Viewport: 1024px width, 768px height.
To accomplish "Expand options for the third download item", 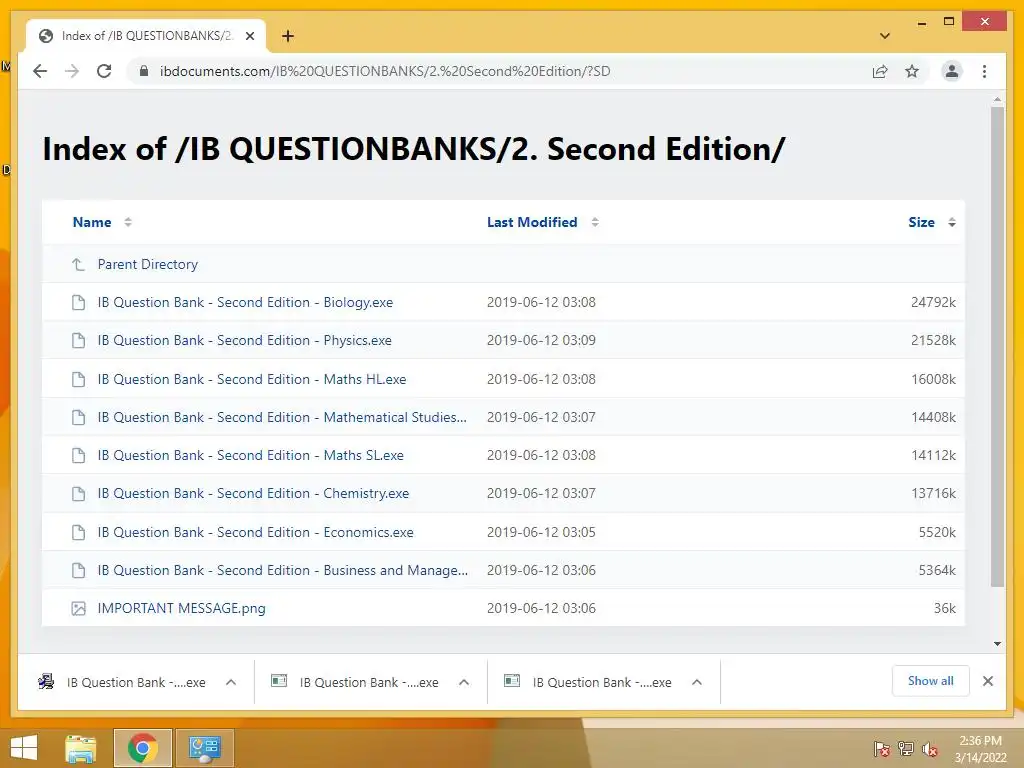I will 697,682.
